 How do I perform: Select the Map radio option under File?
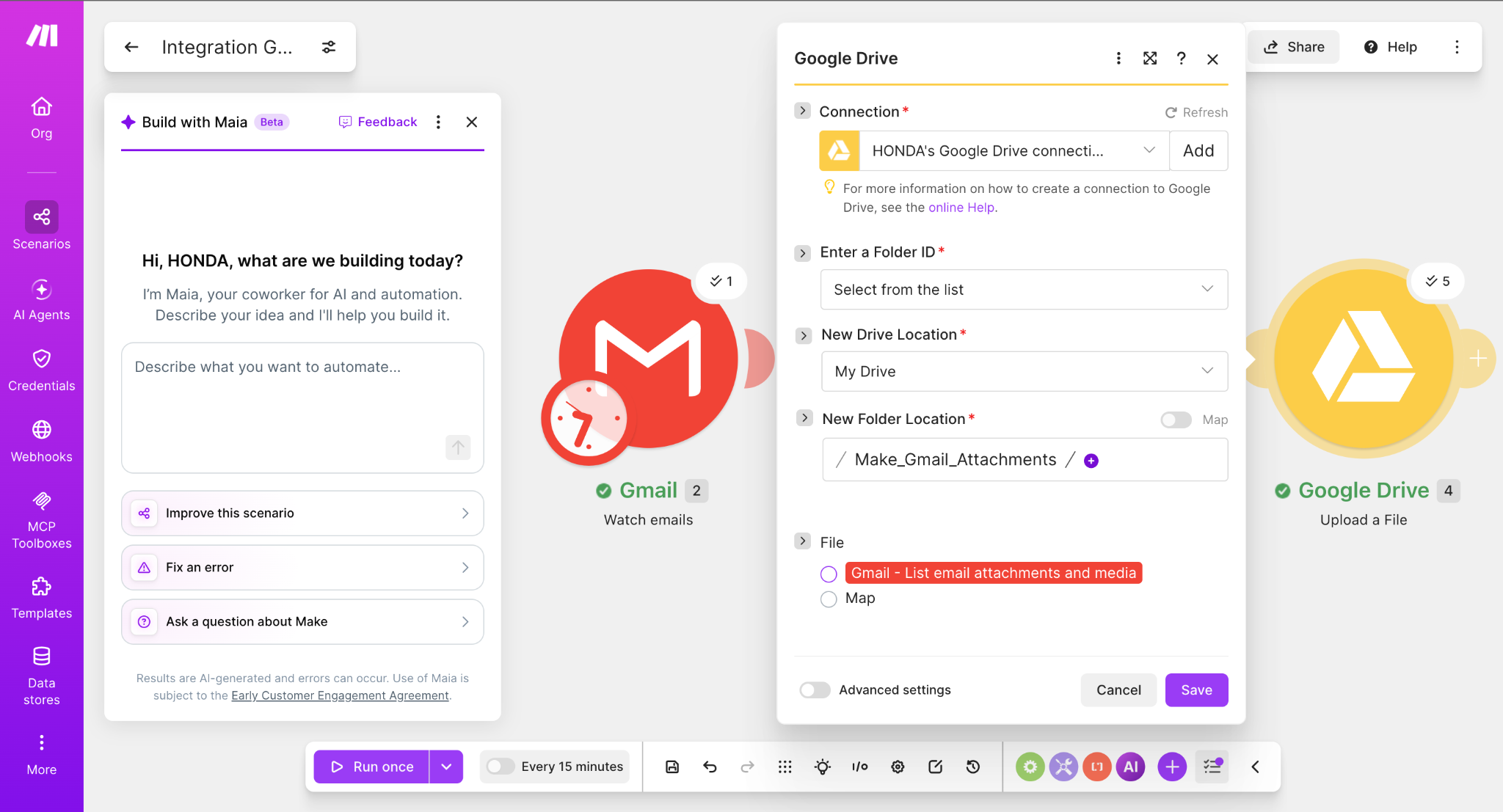(829, 599)
